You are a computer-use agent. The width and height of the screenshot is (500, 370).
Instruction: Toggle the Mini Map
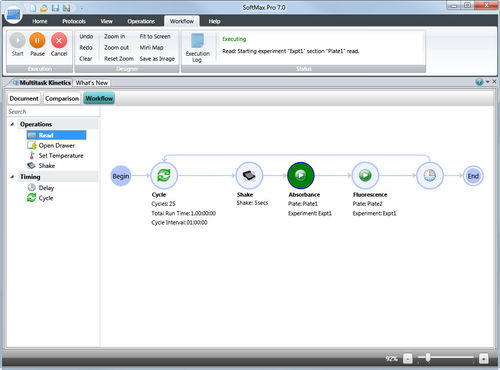[x=151, y=48]
